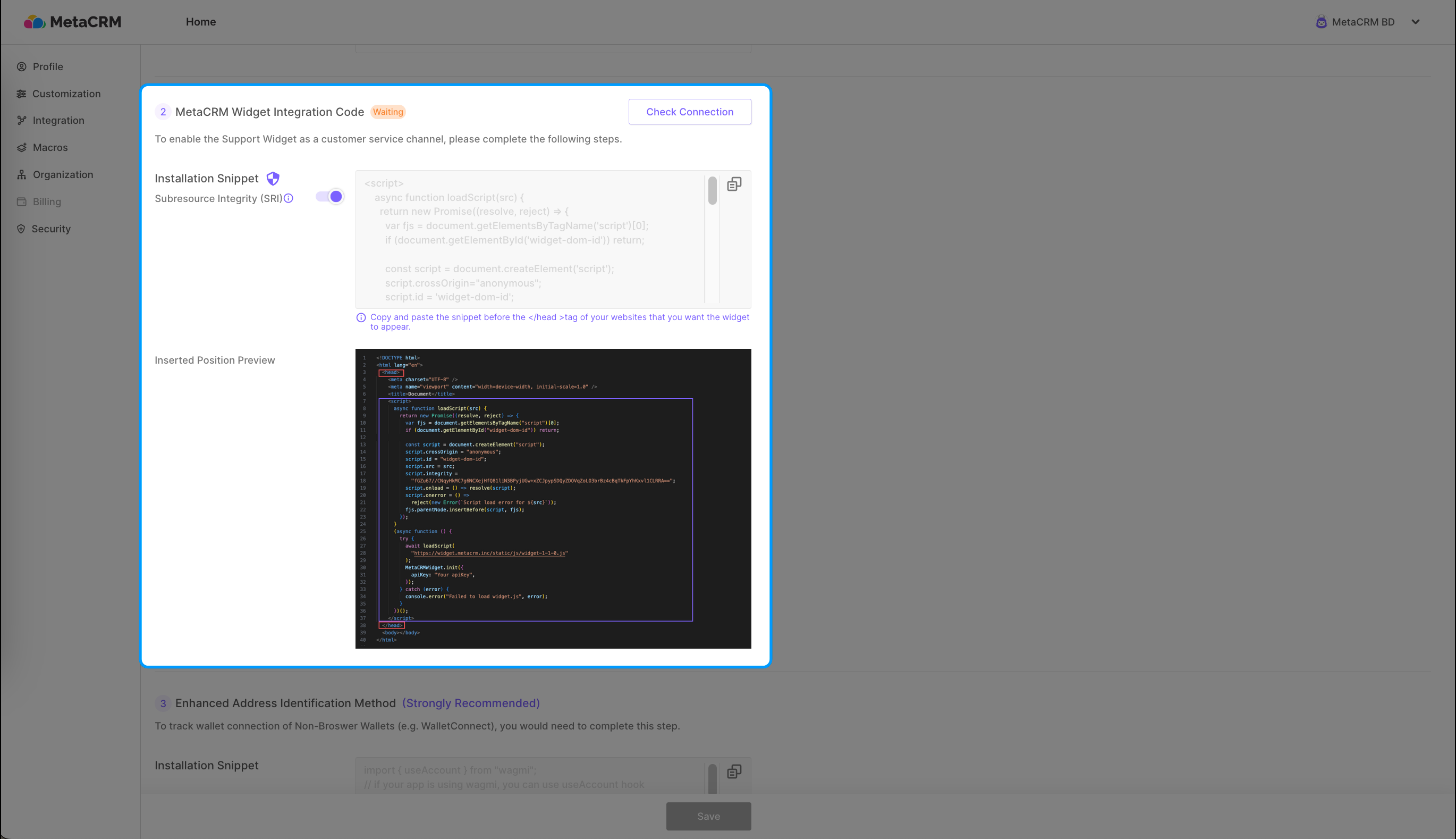Click the SRI info icon

pyautogui.click(x=289, y=198)
